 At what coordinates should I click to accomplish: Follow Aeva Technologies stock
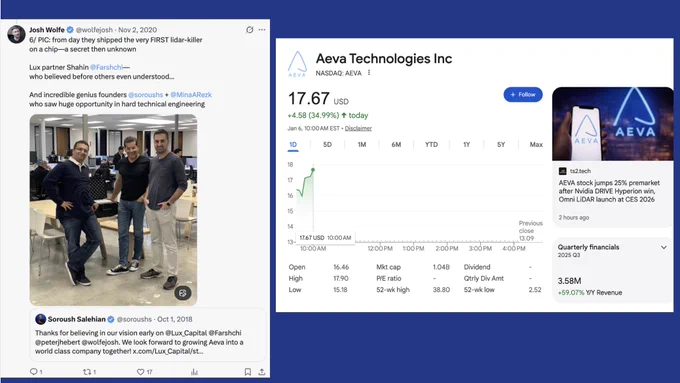pos(523,95)
